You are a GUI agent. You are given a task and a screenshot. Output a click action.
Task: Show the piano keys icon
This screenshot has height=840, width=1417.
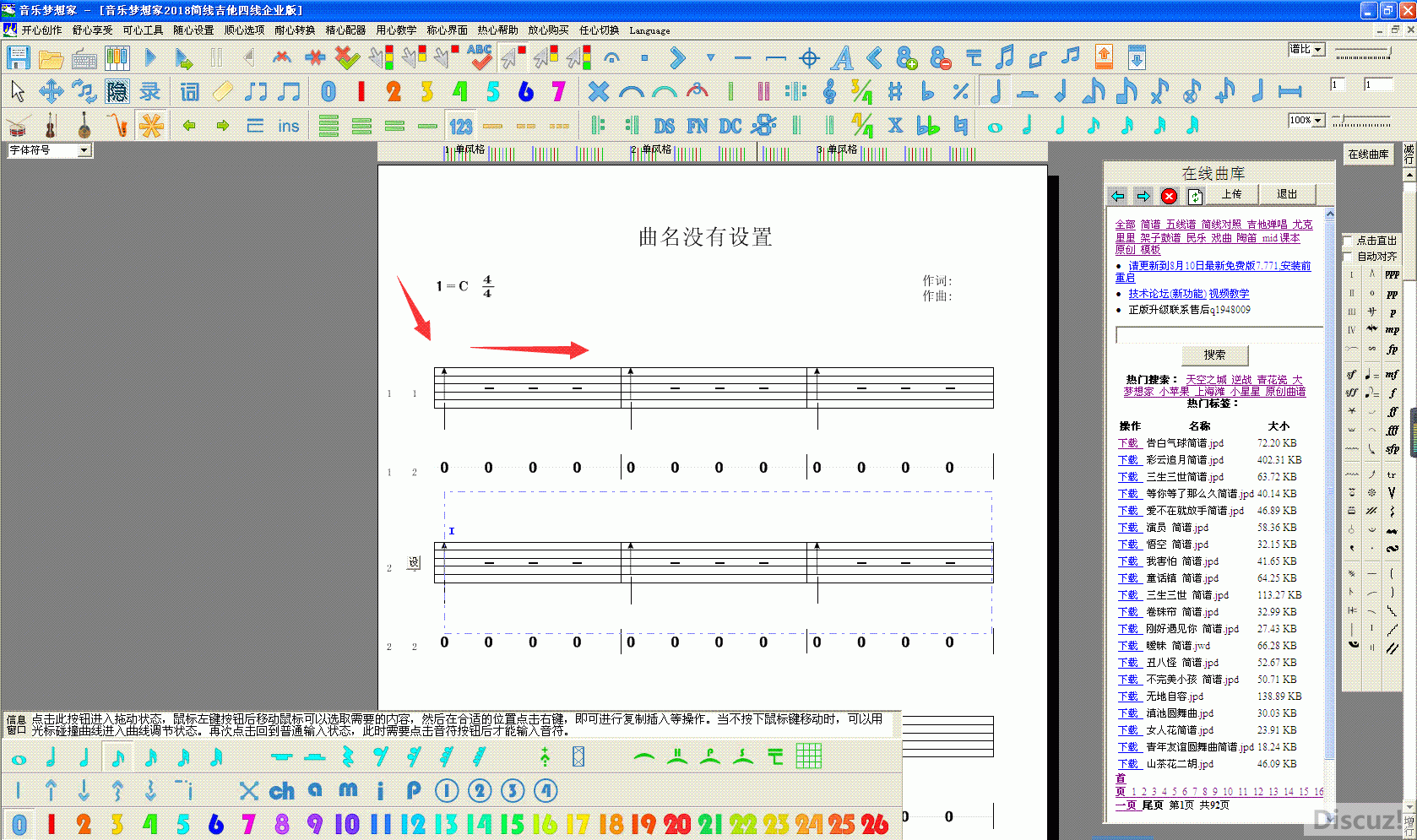click(117, 57)
